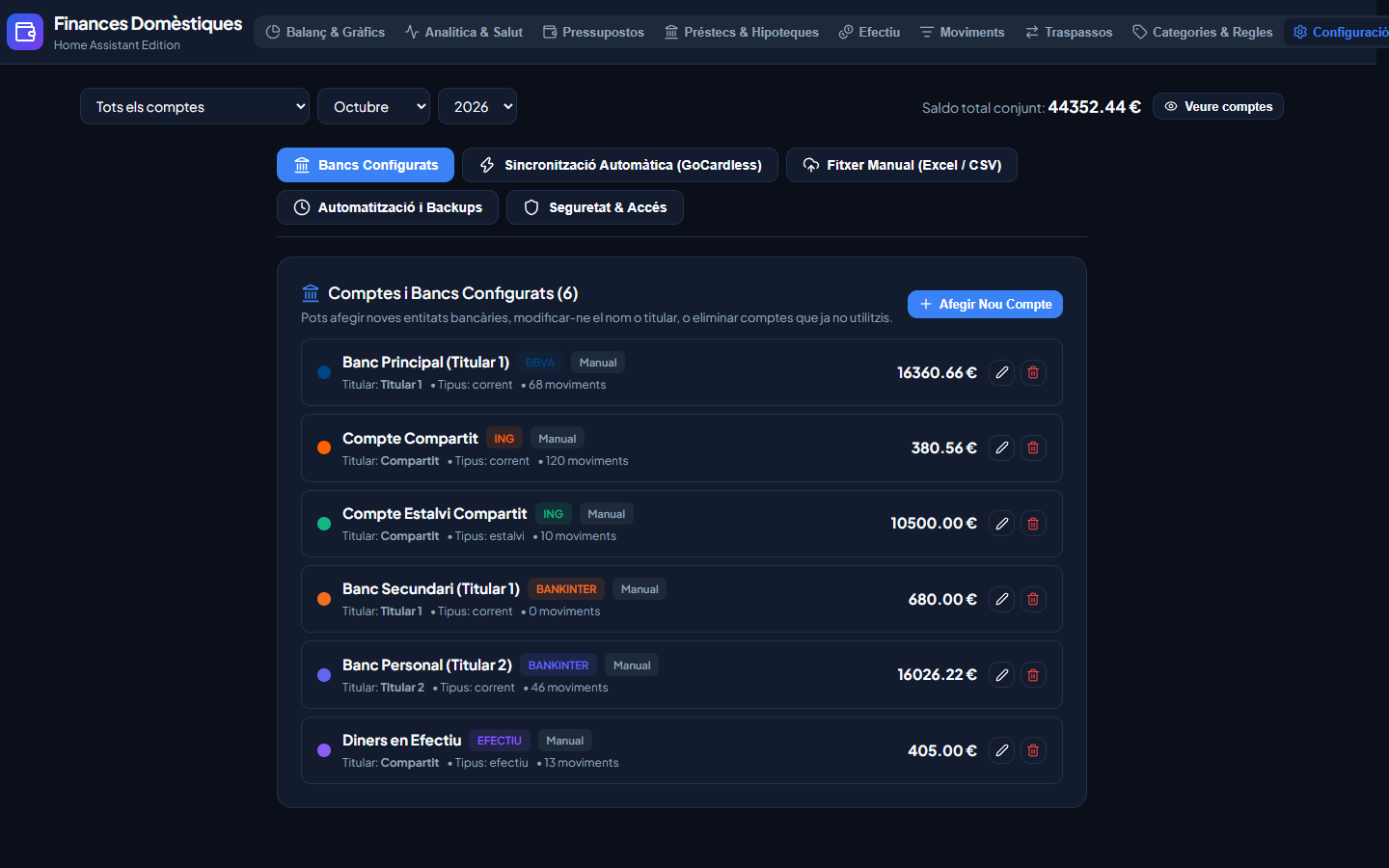Screen dimensions: 1389x868
Task: Open the 2026 year dropdown
Action: 477,107
